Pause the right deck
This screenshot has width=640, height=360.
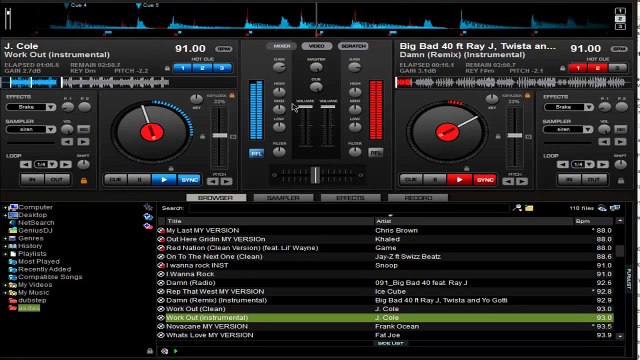(x=435, y=180)
